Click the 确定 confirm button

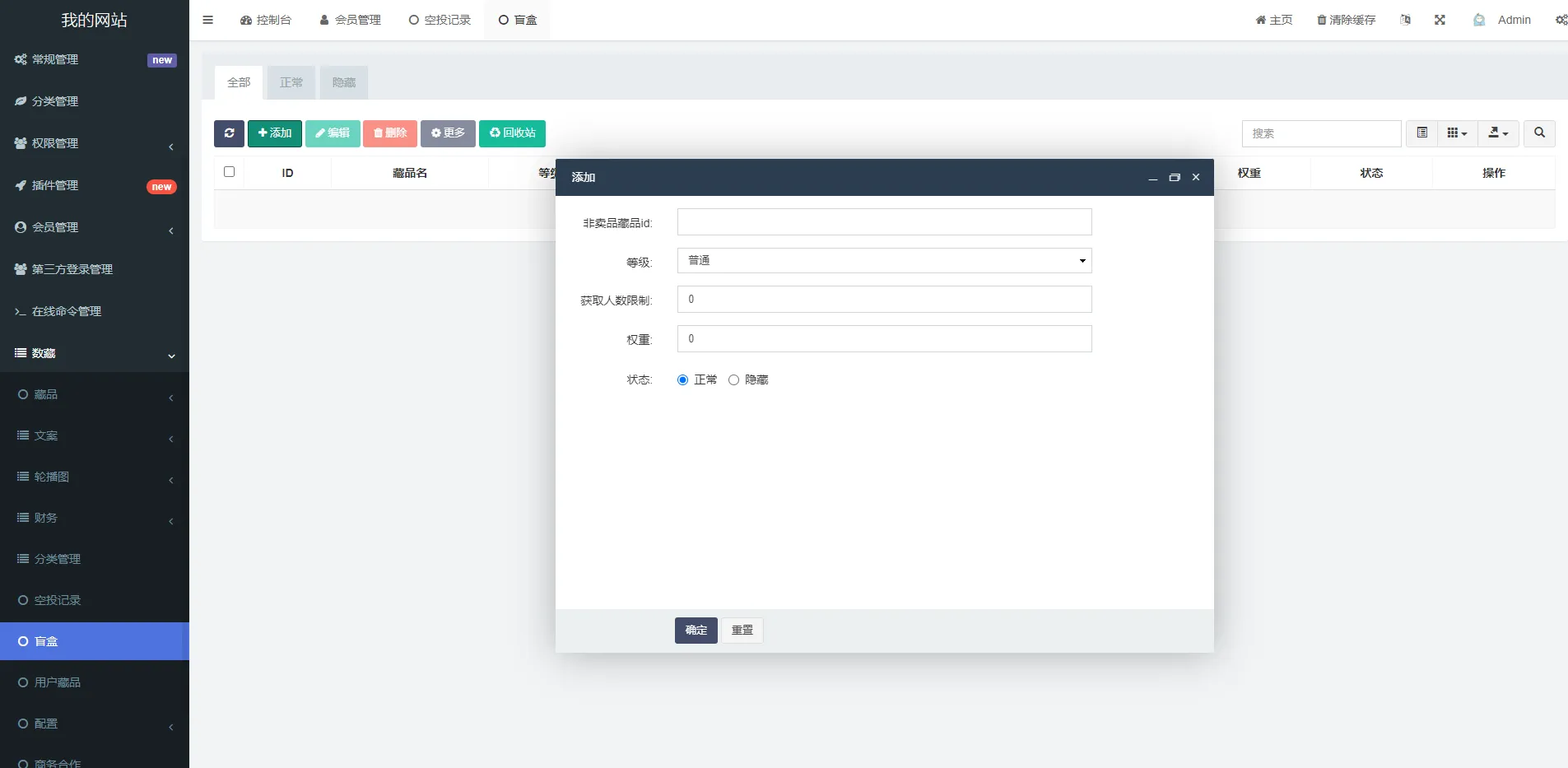(x=696, y=631)
